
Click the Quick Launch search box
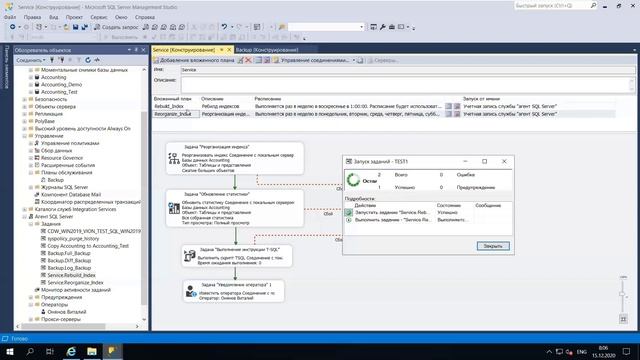556,6
